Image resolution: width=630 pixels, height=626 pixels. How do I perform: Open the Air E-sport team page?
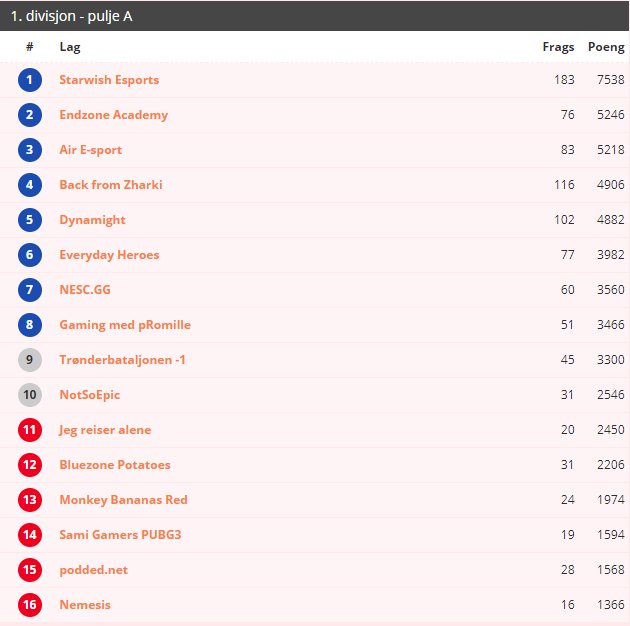tap(90, 150)
